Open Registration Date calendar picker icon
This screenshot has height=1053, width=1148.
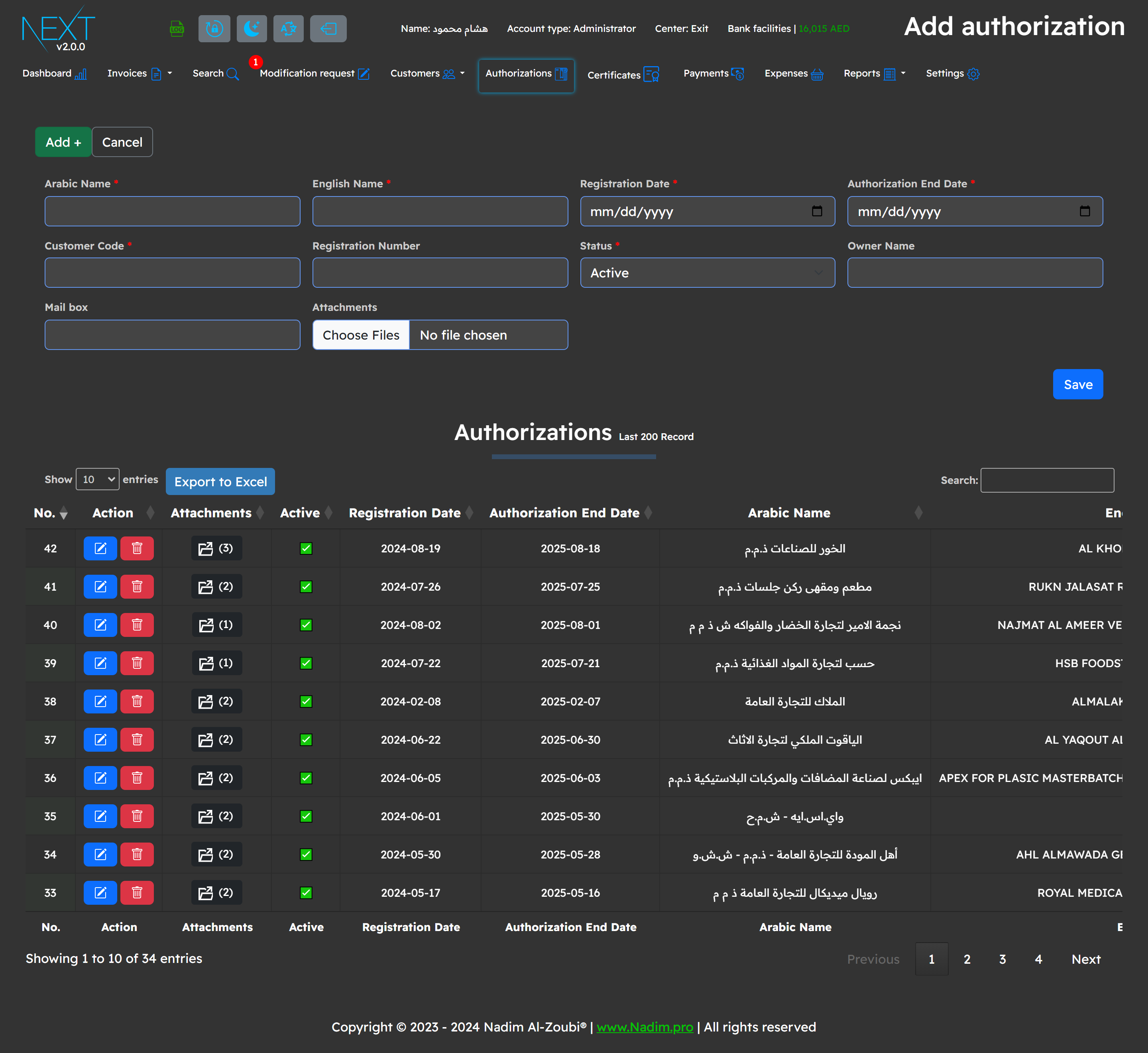816,211
